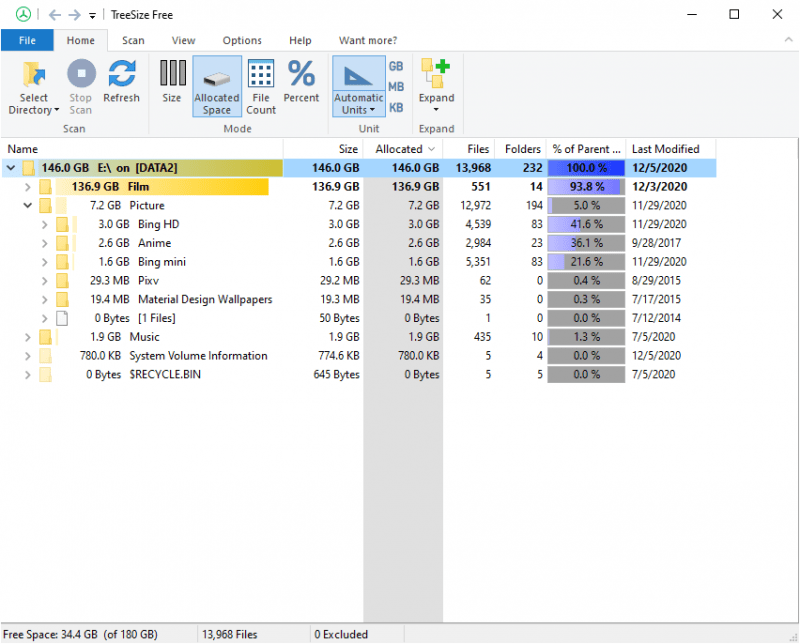Expand the Music folder entry
The width and height of the screenshot is (800, 644).
(27, 337)
